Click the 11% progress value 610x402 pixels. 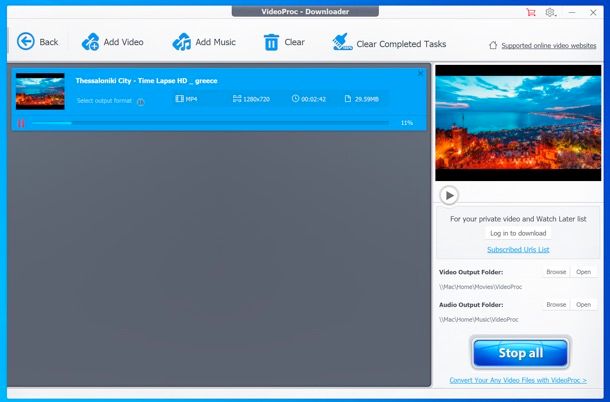tap(407, 123)
